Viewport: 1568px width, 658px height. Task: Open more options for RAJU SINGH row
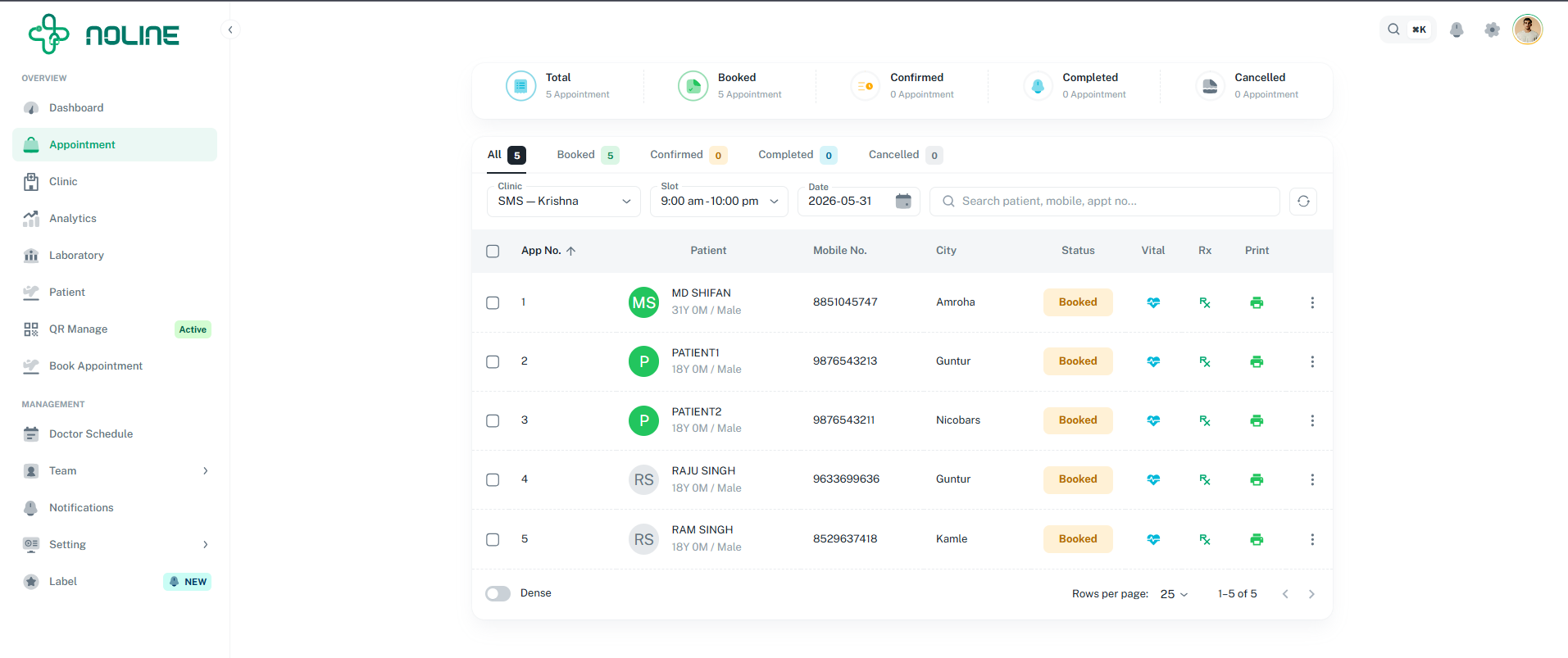pyautogui.click(x=1312, y=479)
